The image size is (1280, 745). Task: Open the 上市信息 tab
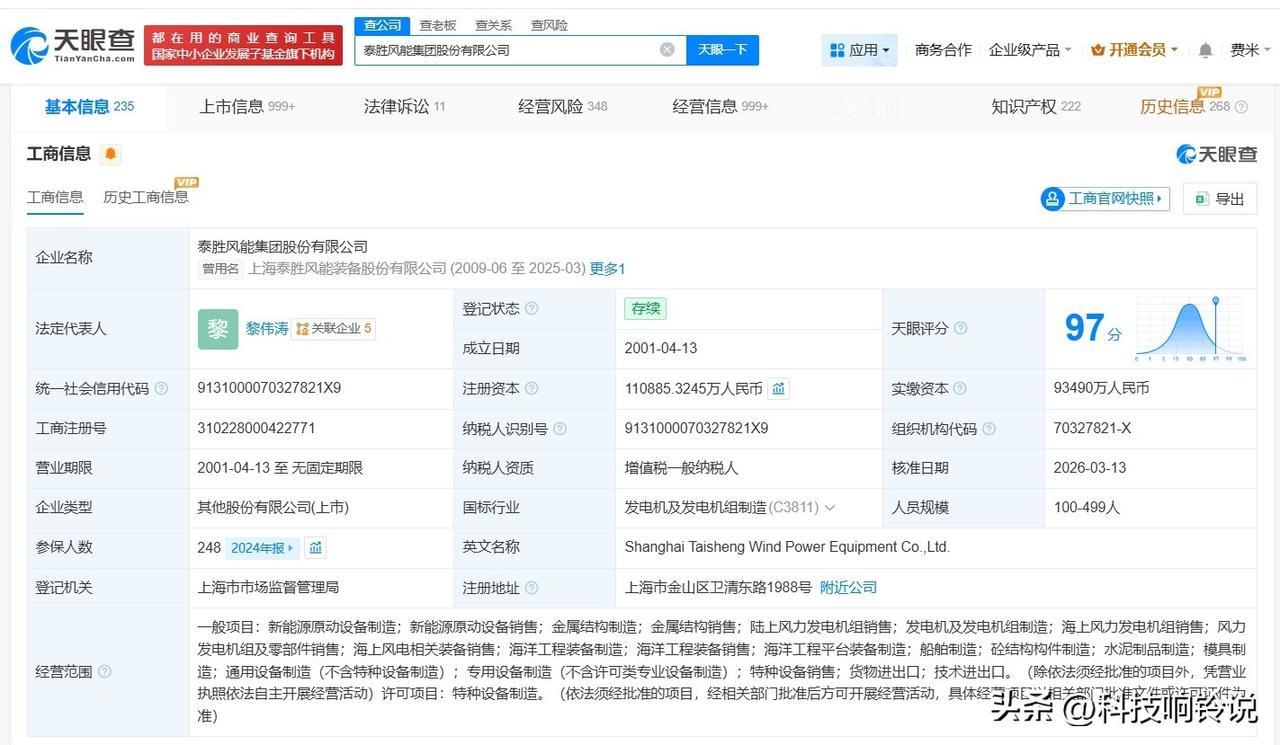point(247,107)
